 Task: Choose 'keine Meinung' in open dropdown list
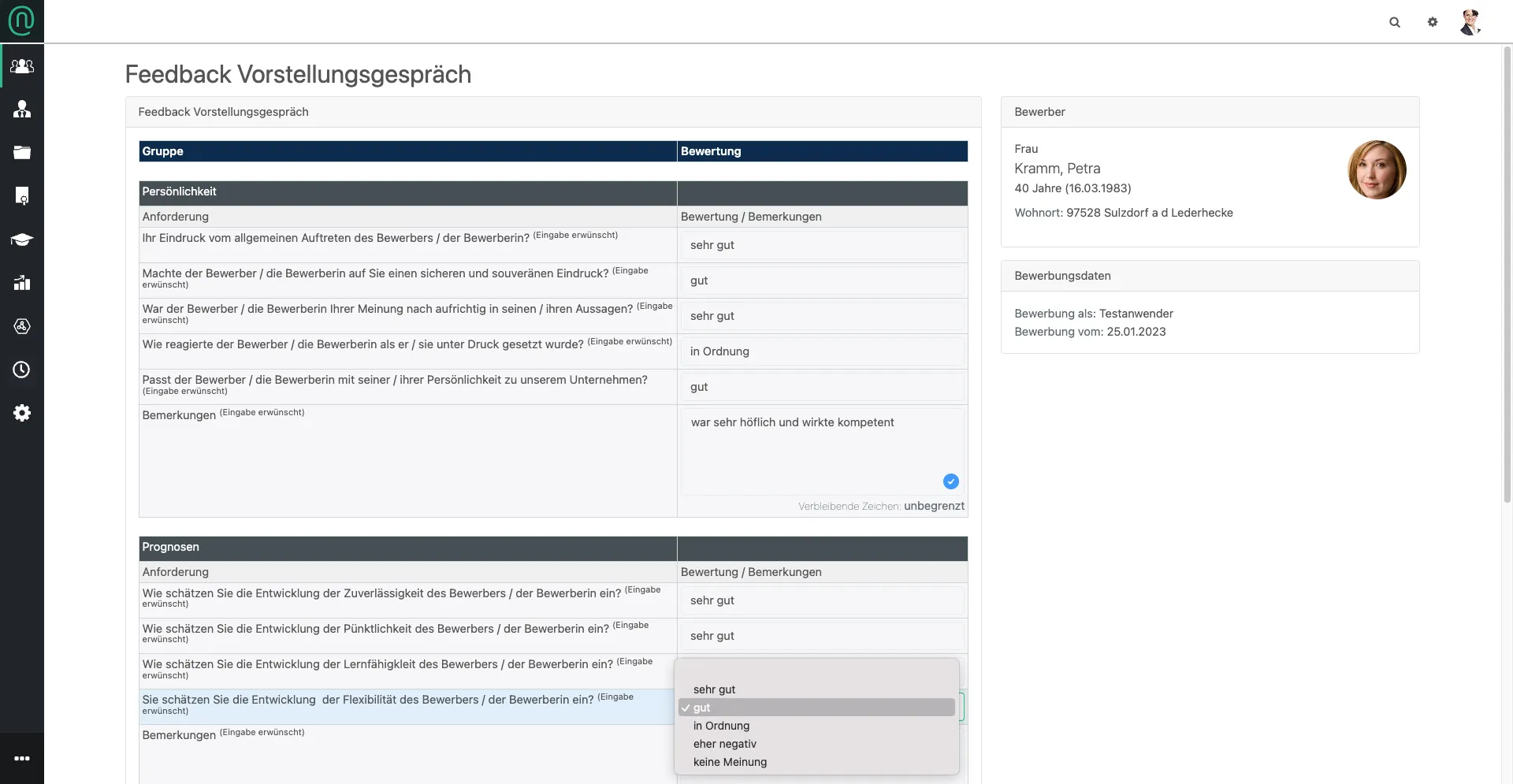click(816, 762)
